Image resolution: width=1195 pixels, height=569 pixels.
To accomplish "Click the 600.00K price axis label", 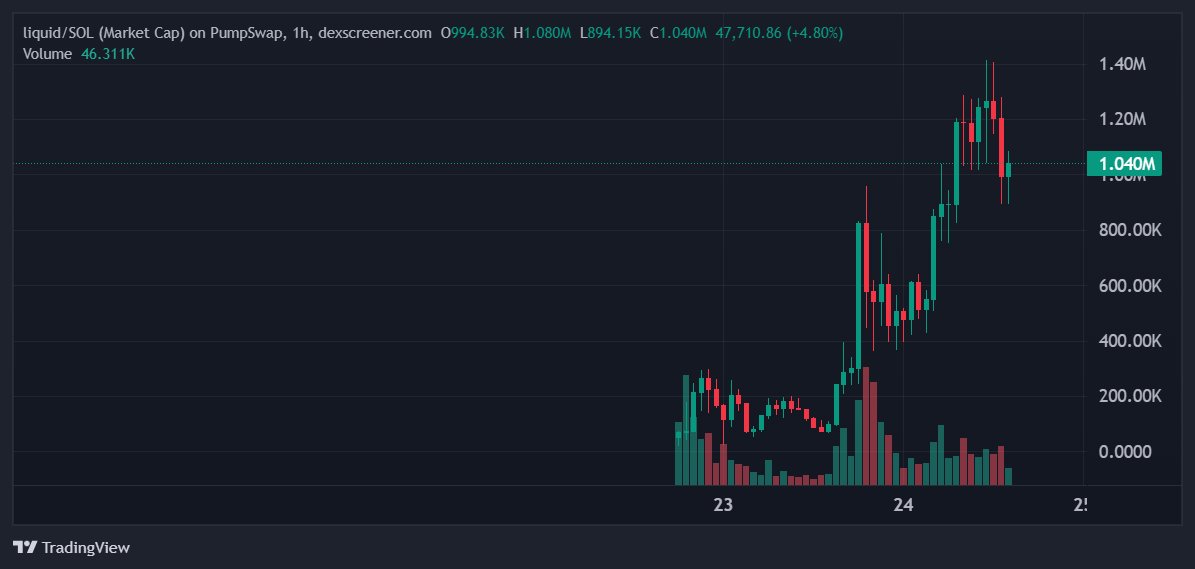I will coord(1129,286).
